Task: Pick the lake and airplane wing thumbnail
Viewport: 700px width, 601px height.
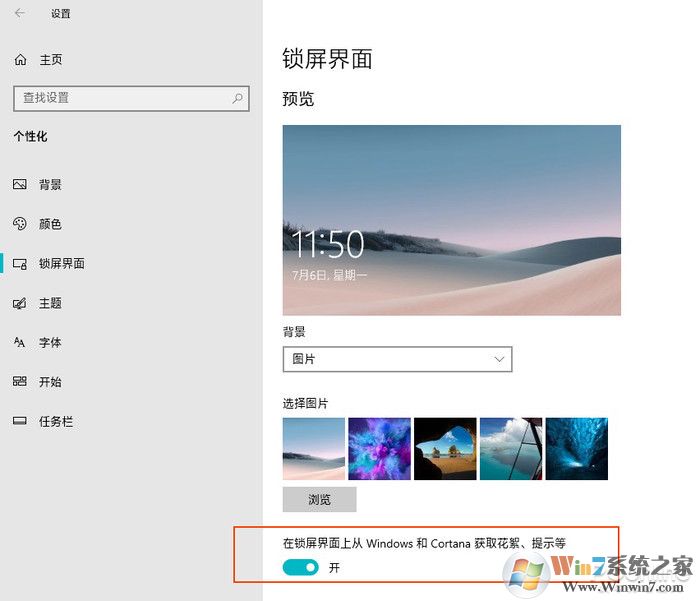Action: tap(511, 449)
